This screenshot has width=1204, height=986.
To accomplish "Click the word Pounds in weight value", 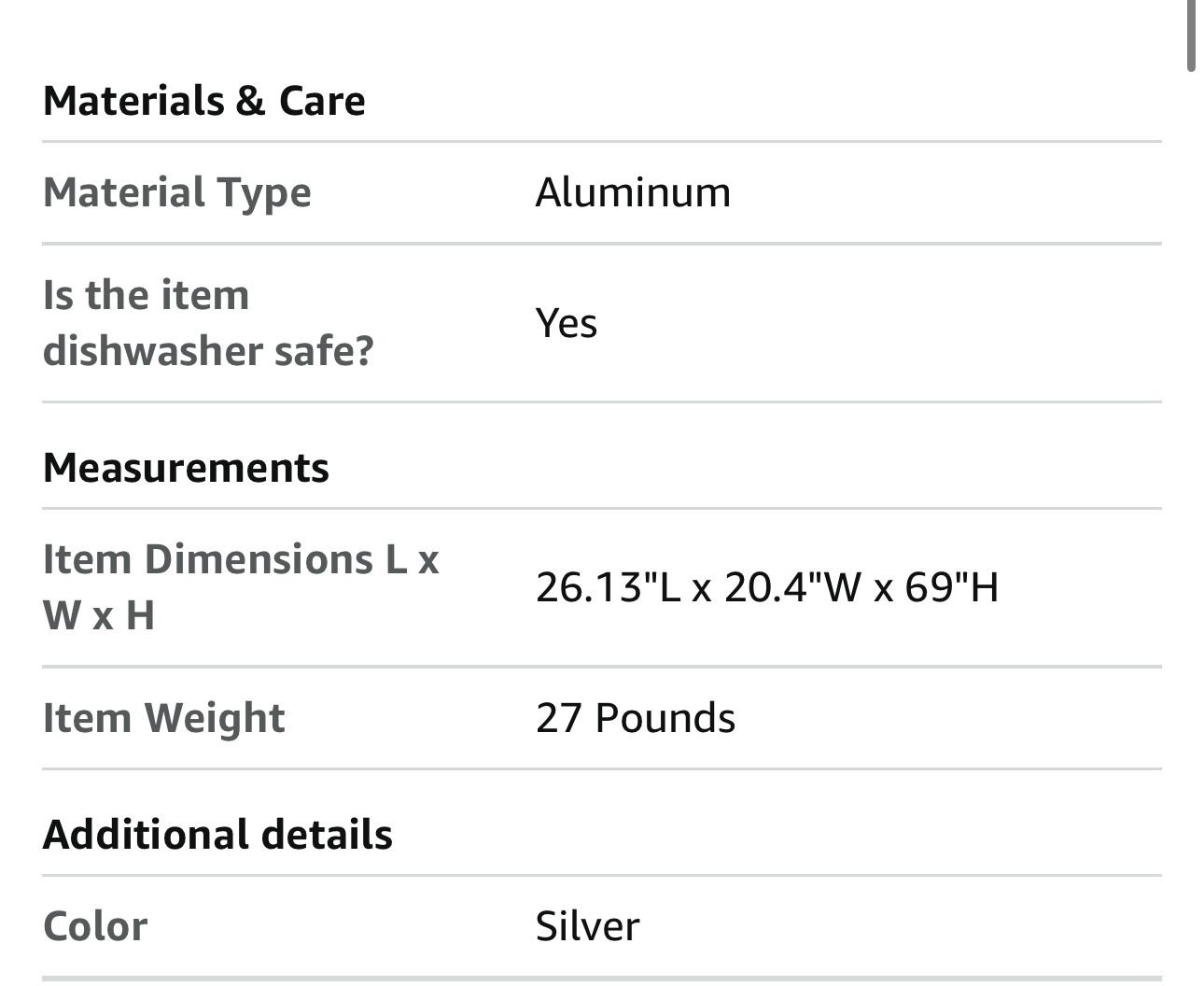I will pos(665,718).
